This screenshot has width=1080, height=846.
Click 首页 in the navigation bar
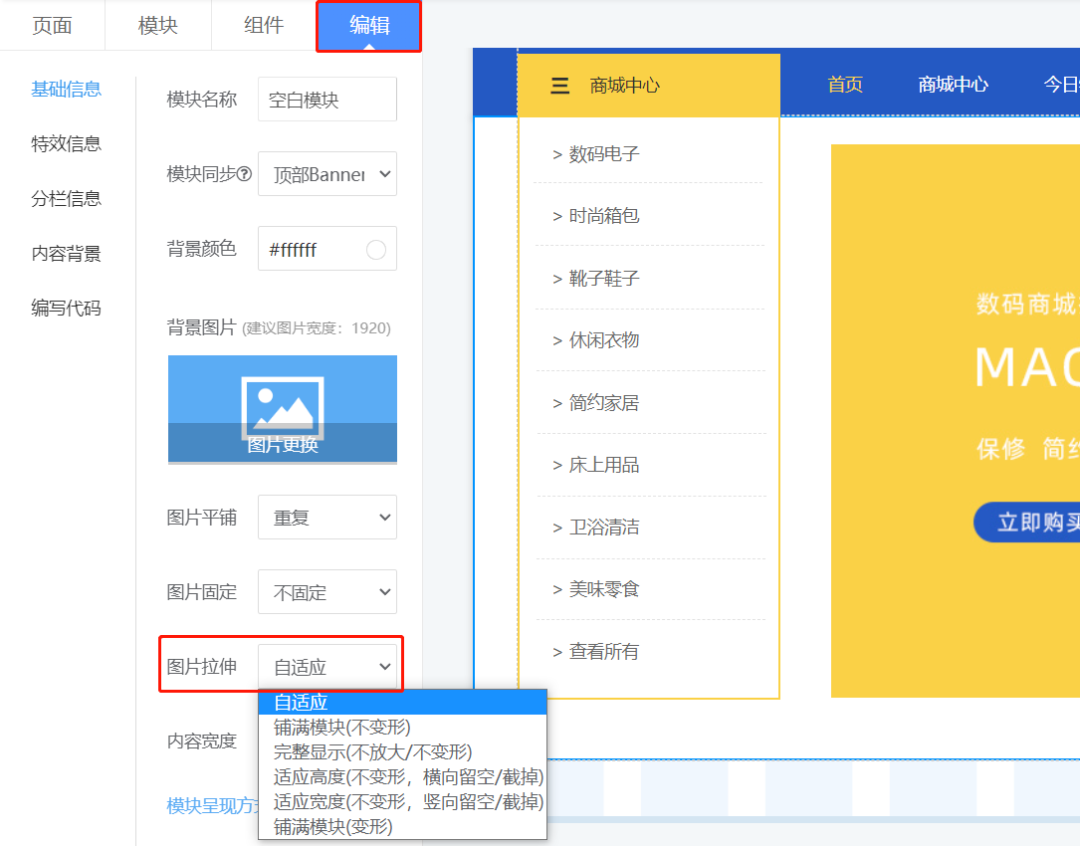845,85
